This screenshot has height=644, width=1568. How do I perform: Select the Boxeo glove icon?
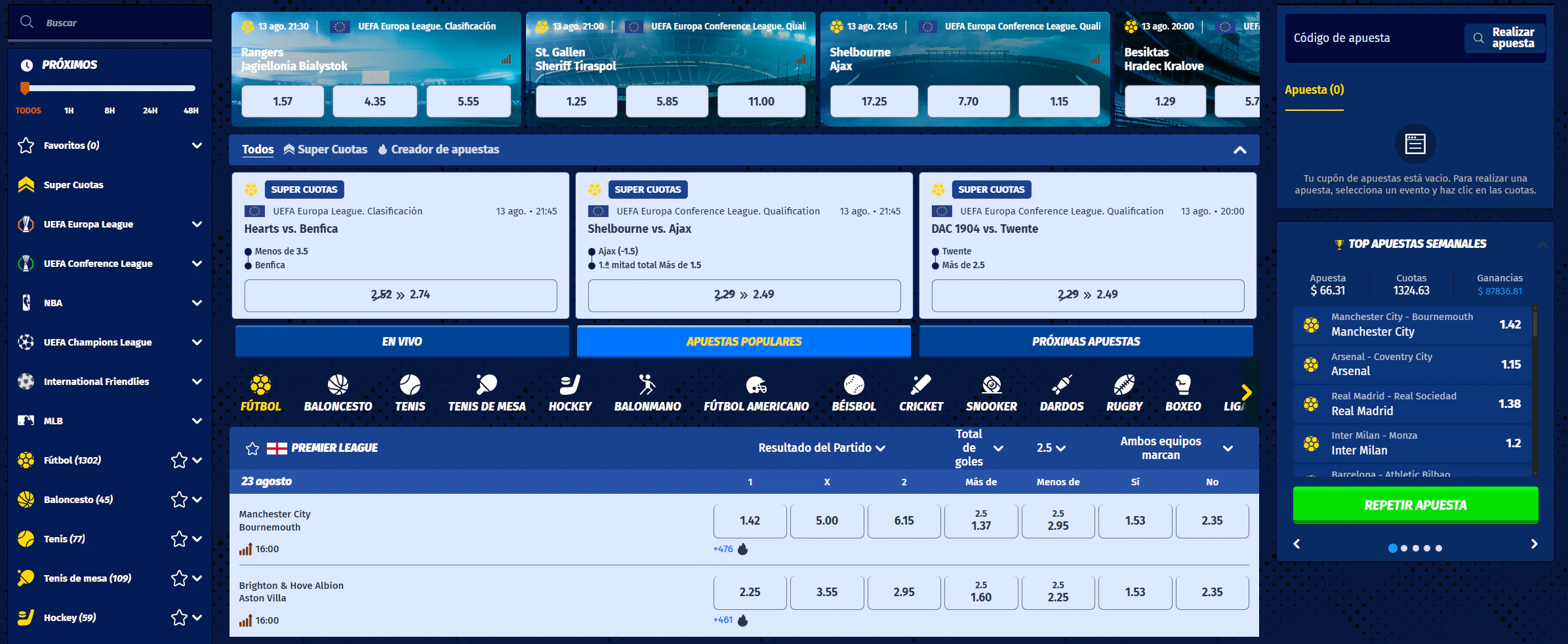pos(1183,384)
